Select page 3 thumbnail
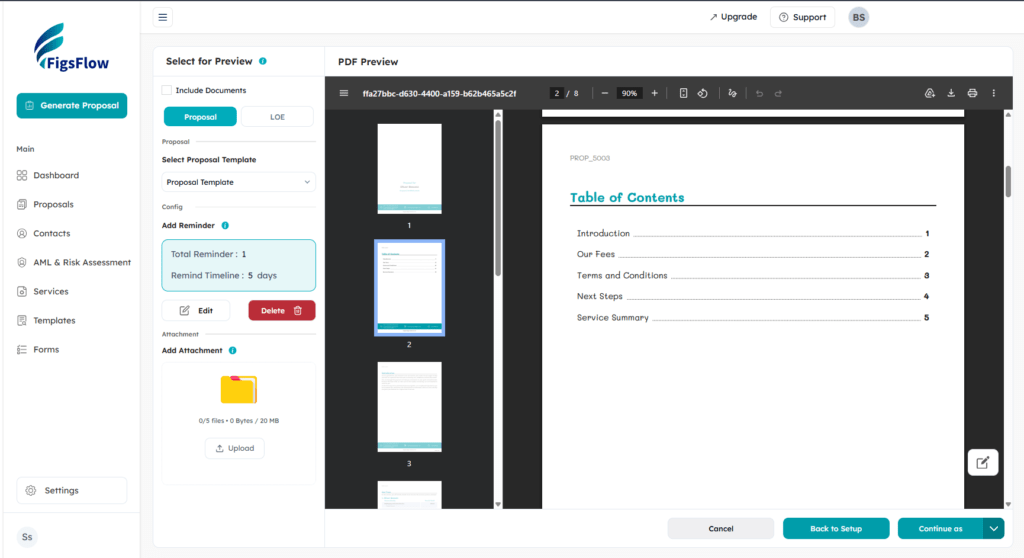1024x558 pixels. pyautogui.click(x=409, y=406)
